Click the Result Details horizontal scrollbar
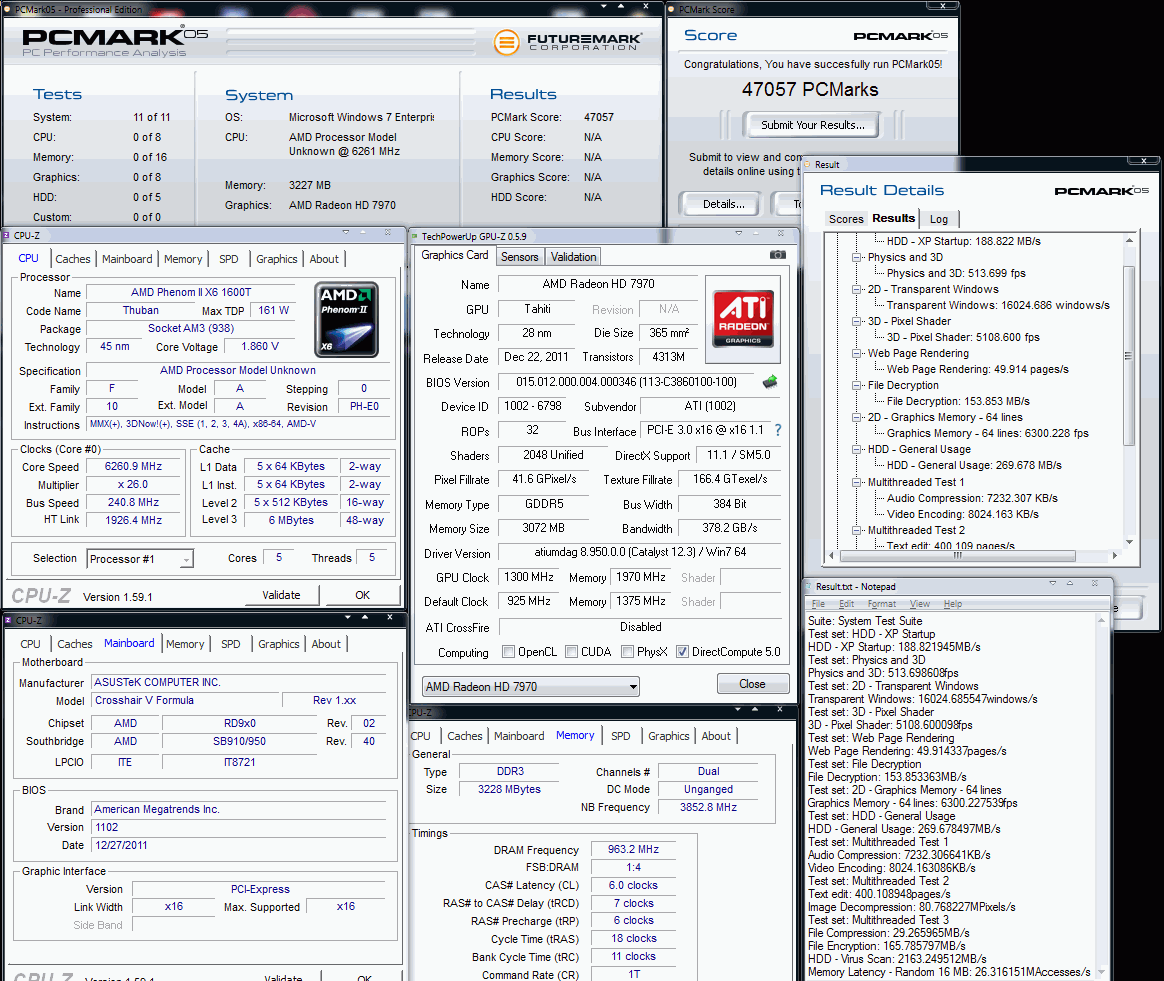The image size is (1164, 981). [958, 555]
